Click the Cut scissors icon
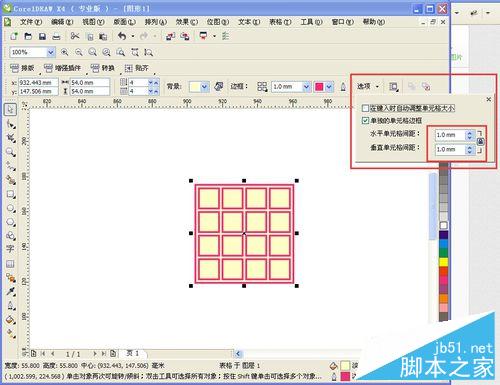 tap(75, 36)
